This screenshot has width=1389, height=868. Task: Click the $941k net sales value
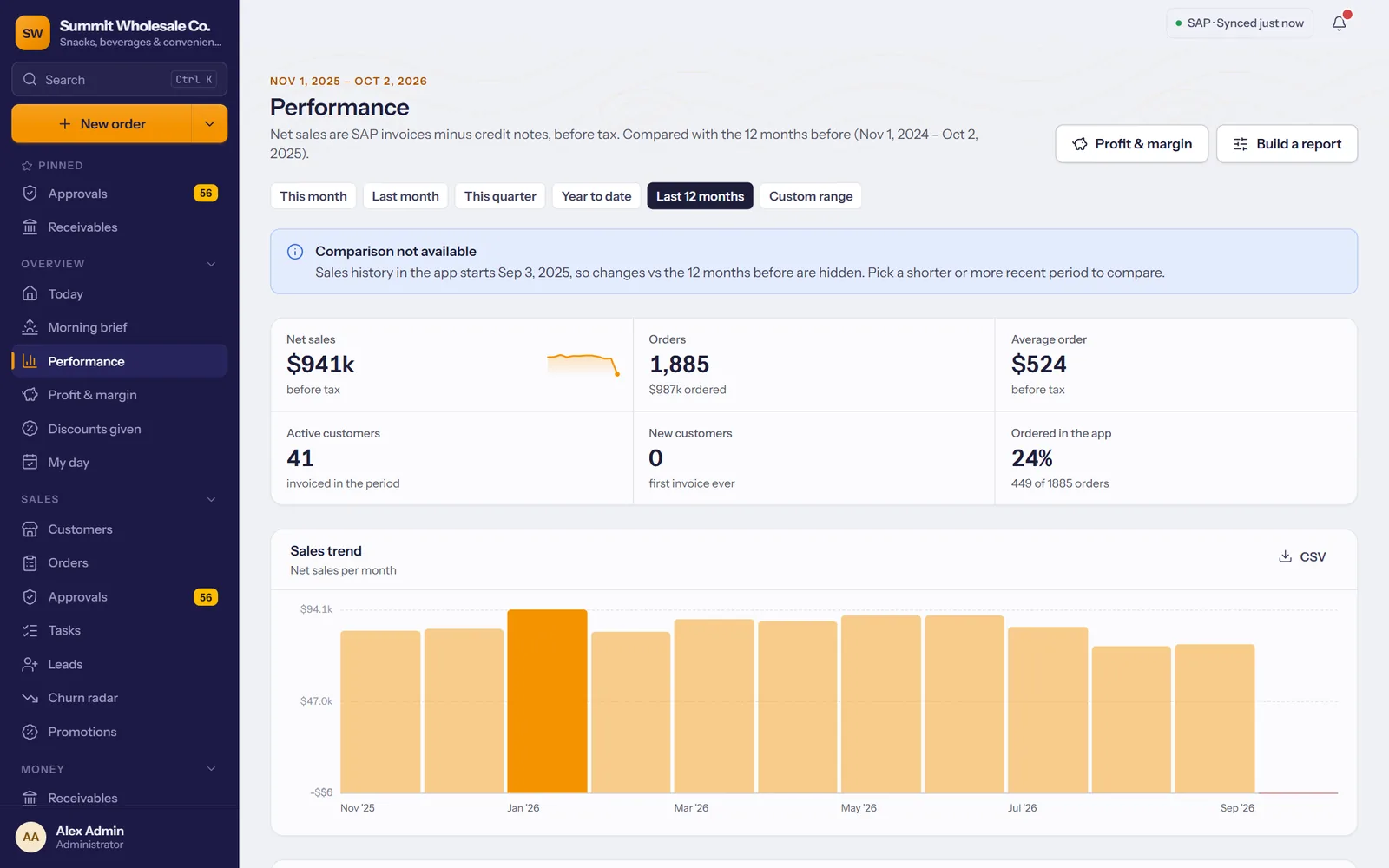point(320,365)
